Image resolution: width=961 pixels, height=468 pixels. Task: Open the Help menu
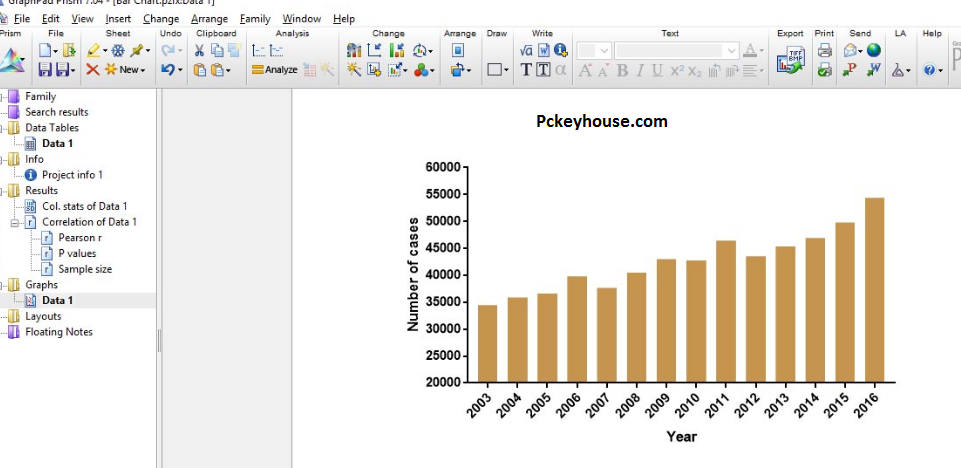(x=344, y=19)
